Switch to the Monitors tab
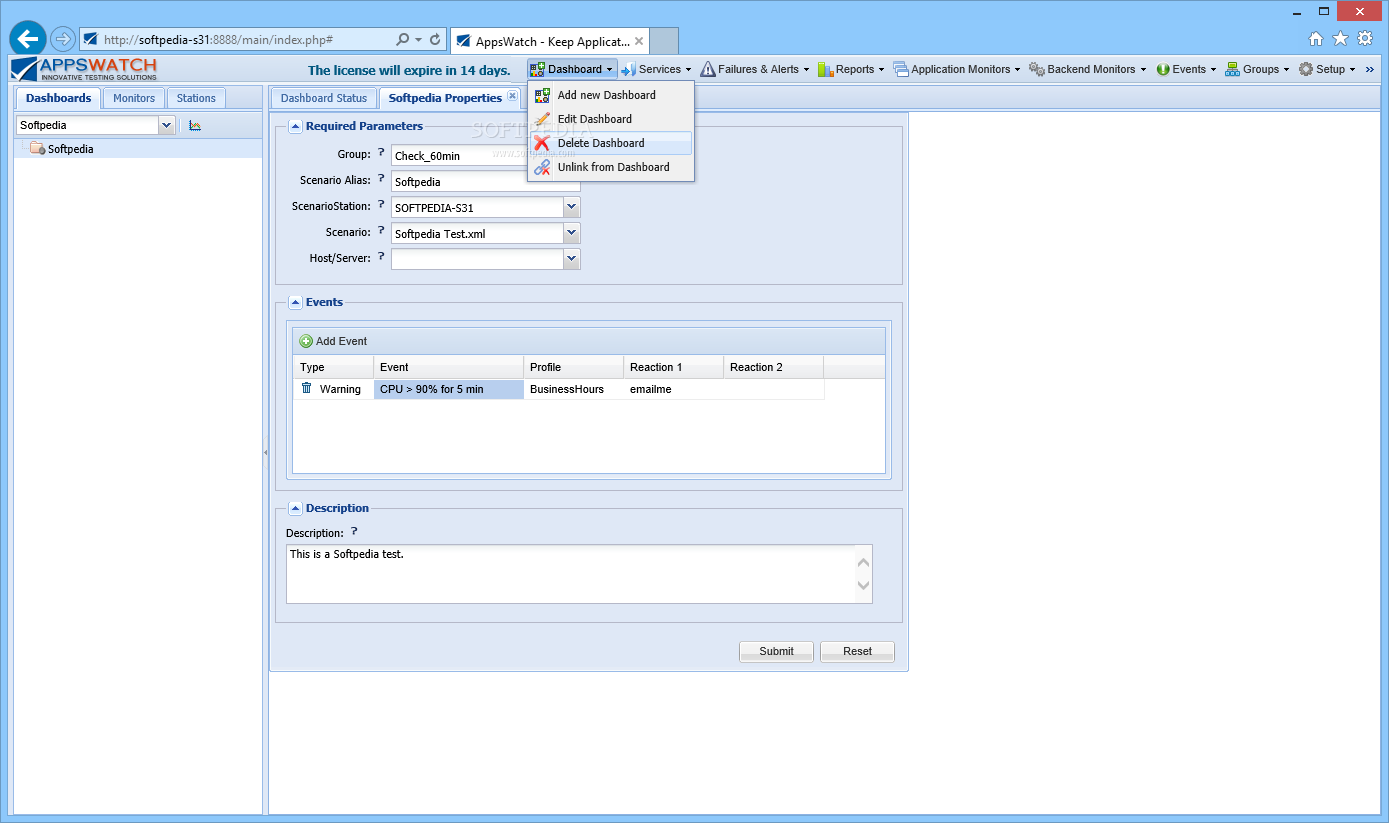The width and height of the screenshot is (1389, 823). (134, 98)
